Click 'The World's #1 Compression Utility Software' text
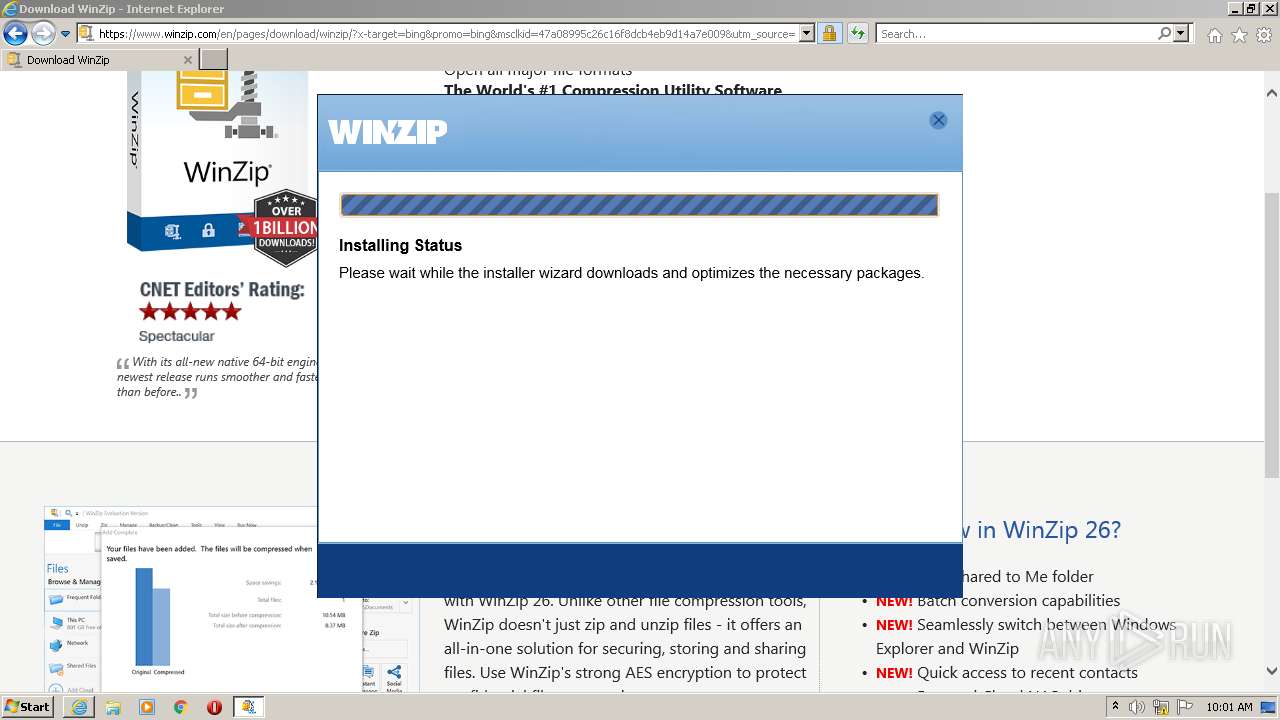The image size is (1280, 720). [x=613, y=90]
